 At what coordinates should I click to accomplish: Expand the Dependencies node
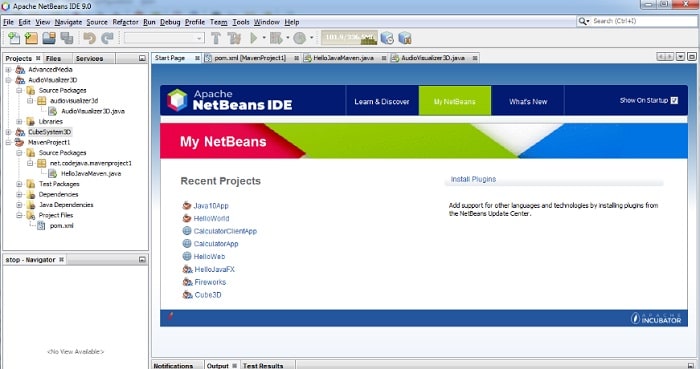coord(19,195)
